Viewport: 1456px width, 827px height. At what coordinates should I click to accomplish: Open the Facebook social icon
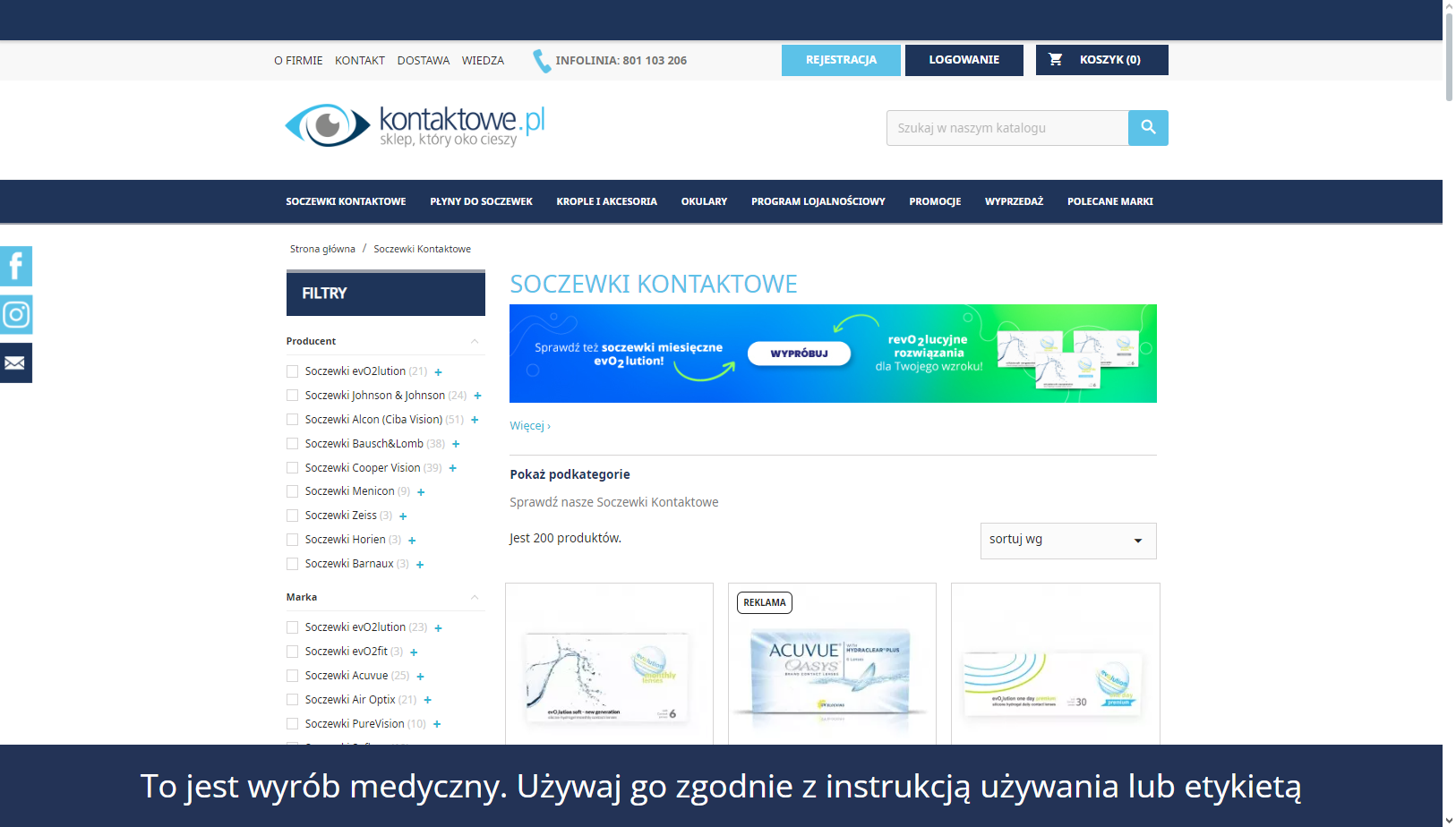[15, 266]
